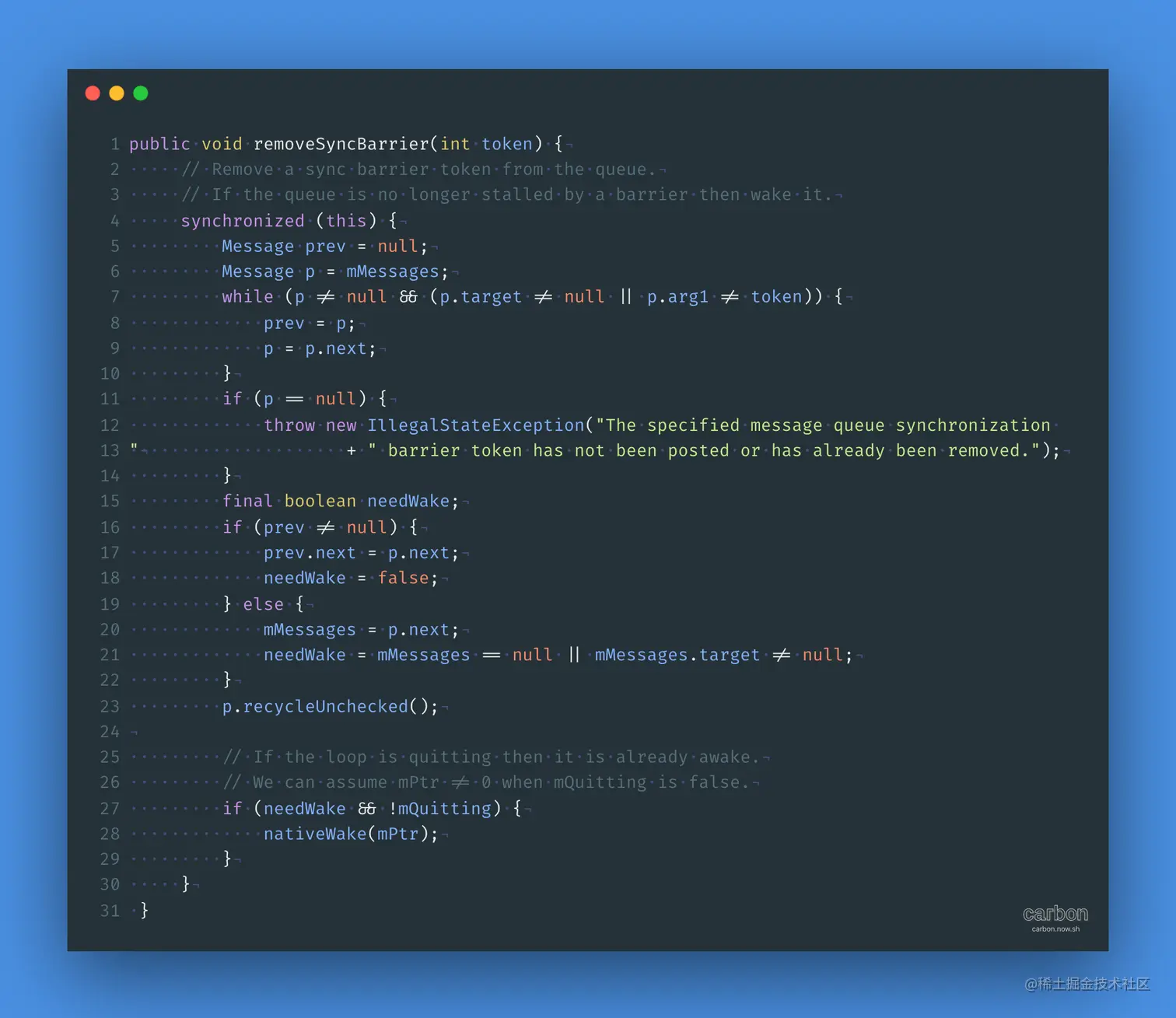
Task: Click line number 31
Action: coord(110,911)
